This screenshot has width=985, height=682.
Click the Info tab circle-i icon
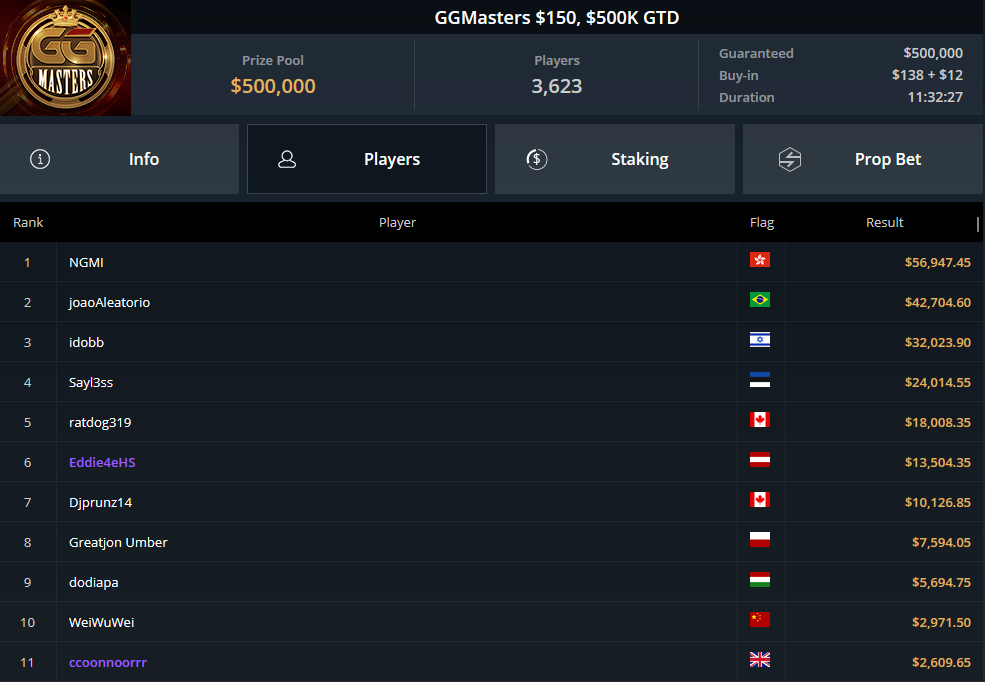coord(40,159)
